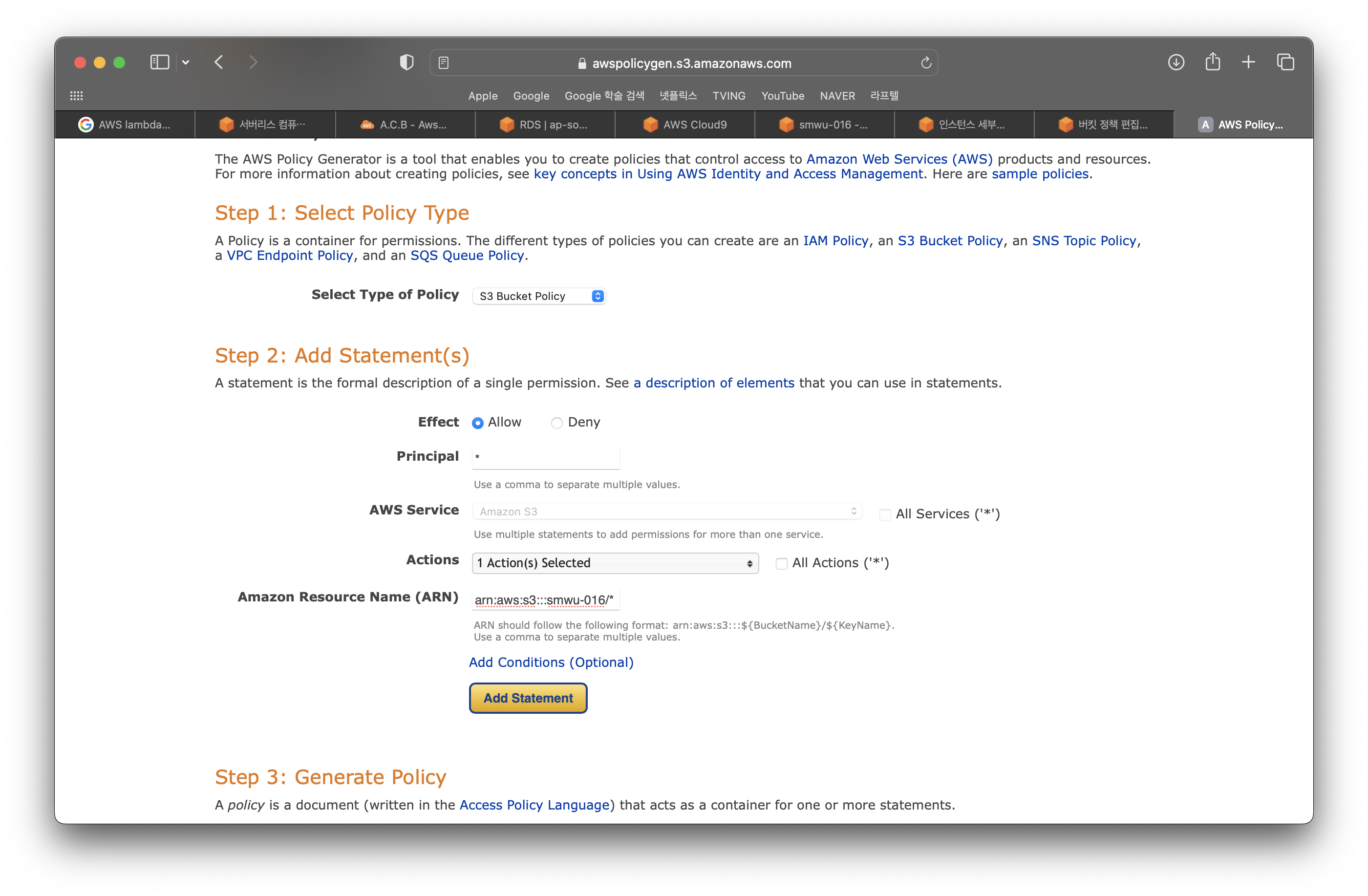Switch to the AWS Cloud9 tab
This screenshot has width=1368, height=896.
click(684, 125)
